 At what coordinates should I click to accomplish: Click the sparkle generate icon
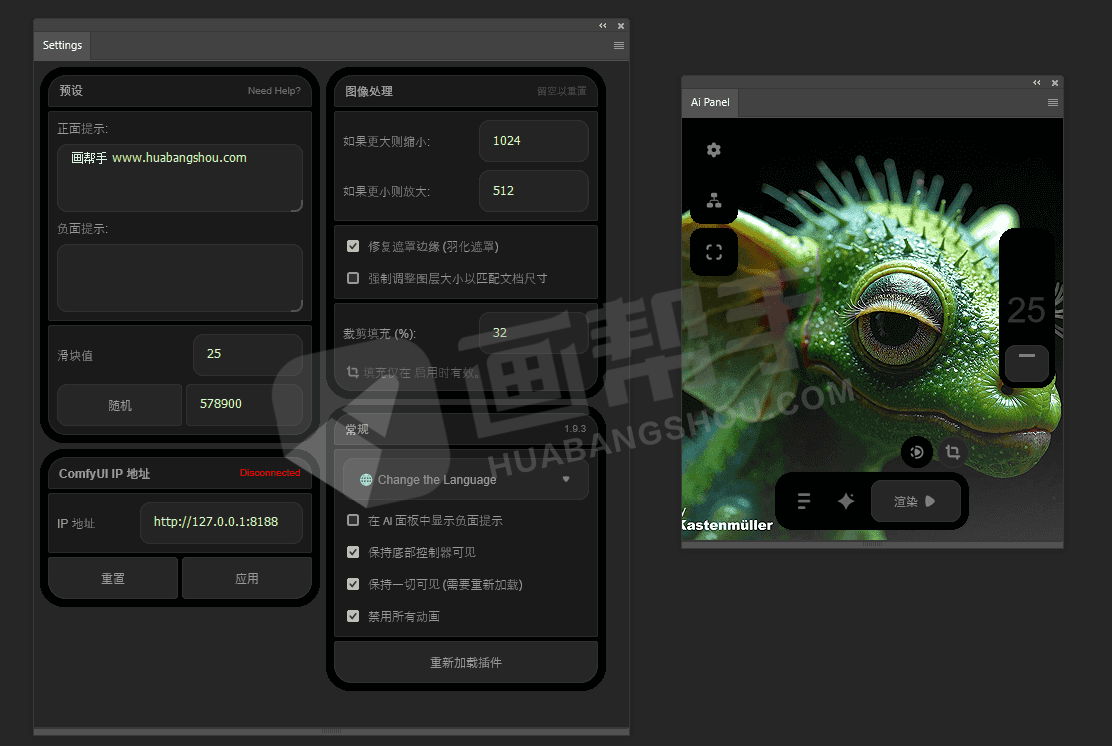tap(845, 501)
